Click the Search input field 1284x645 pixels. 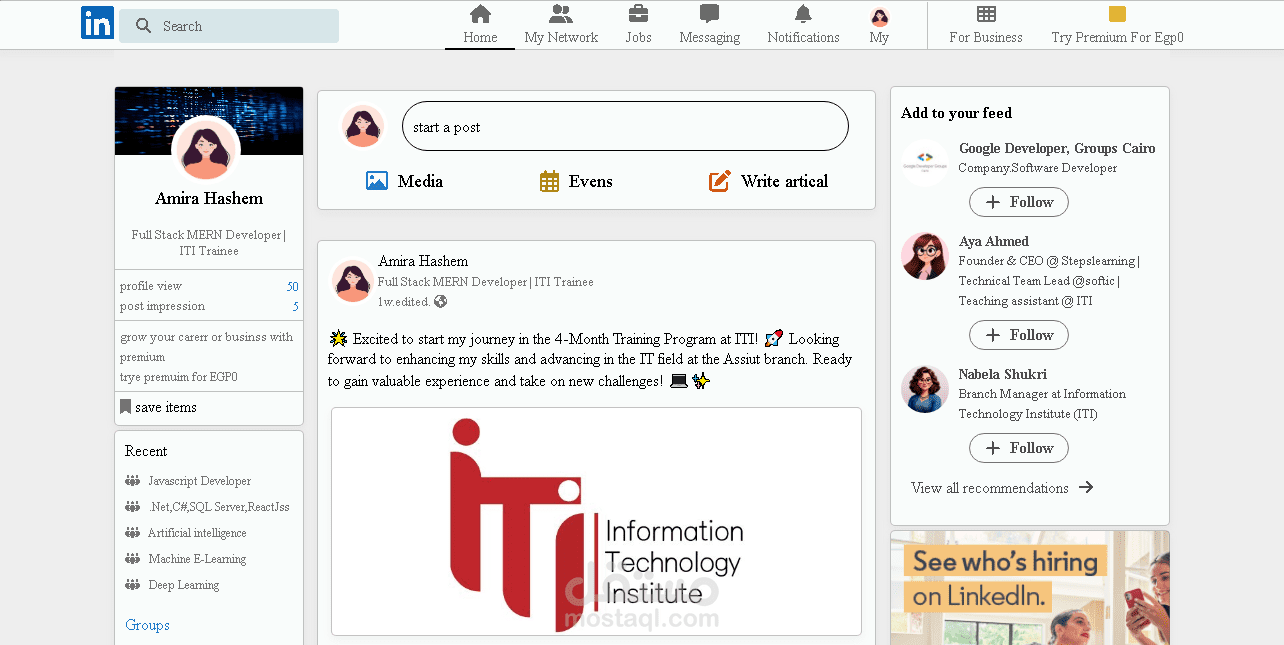click(x=229, y=26)
